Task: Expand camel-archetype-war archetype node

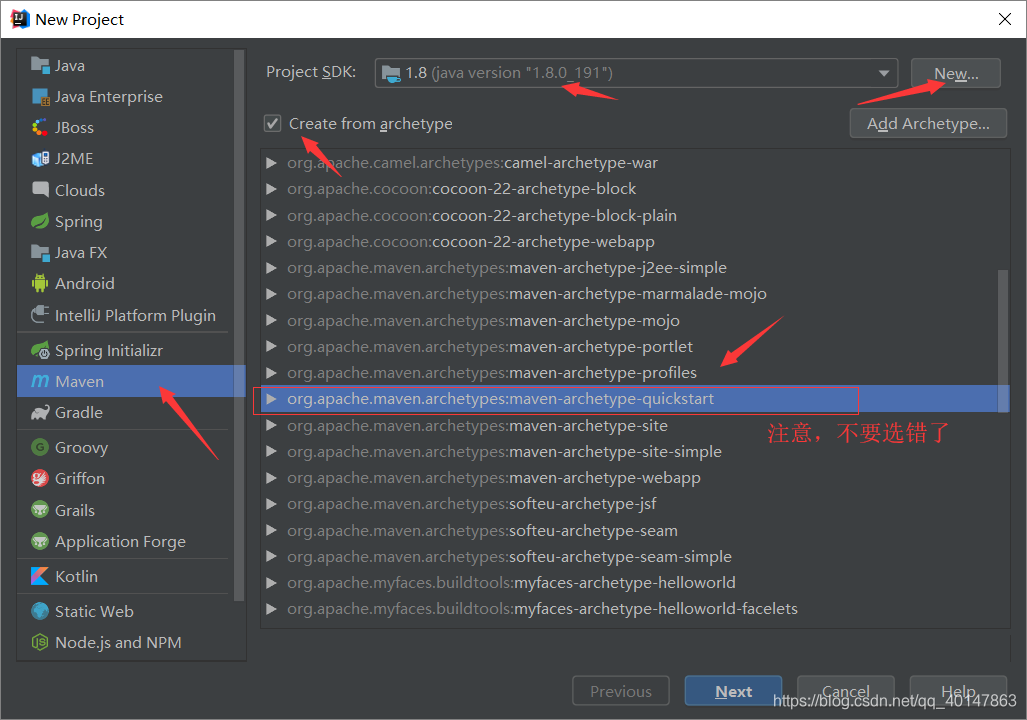Action: [x=271, y=162]
